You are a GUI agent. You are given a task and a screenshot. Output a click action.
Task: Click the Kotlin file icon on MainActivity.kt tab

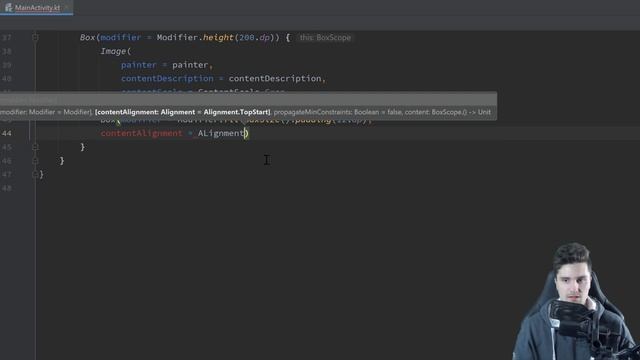[9, 8]
